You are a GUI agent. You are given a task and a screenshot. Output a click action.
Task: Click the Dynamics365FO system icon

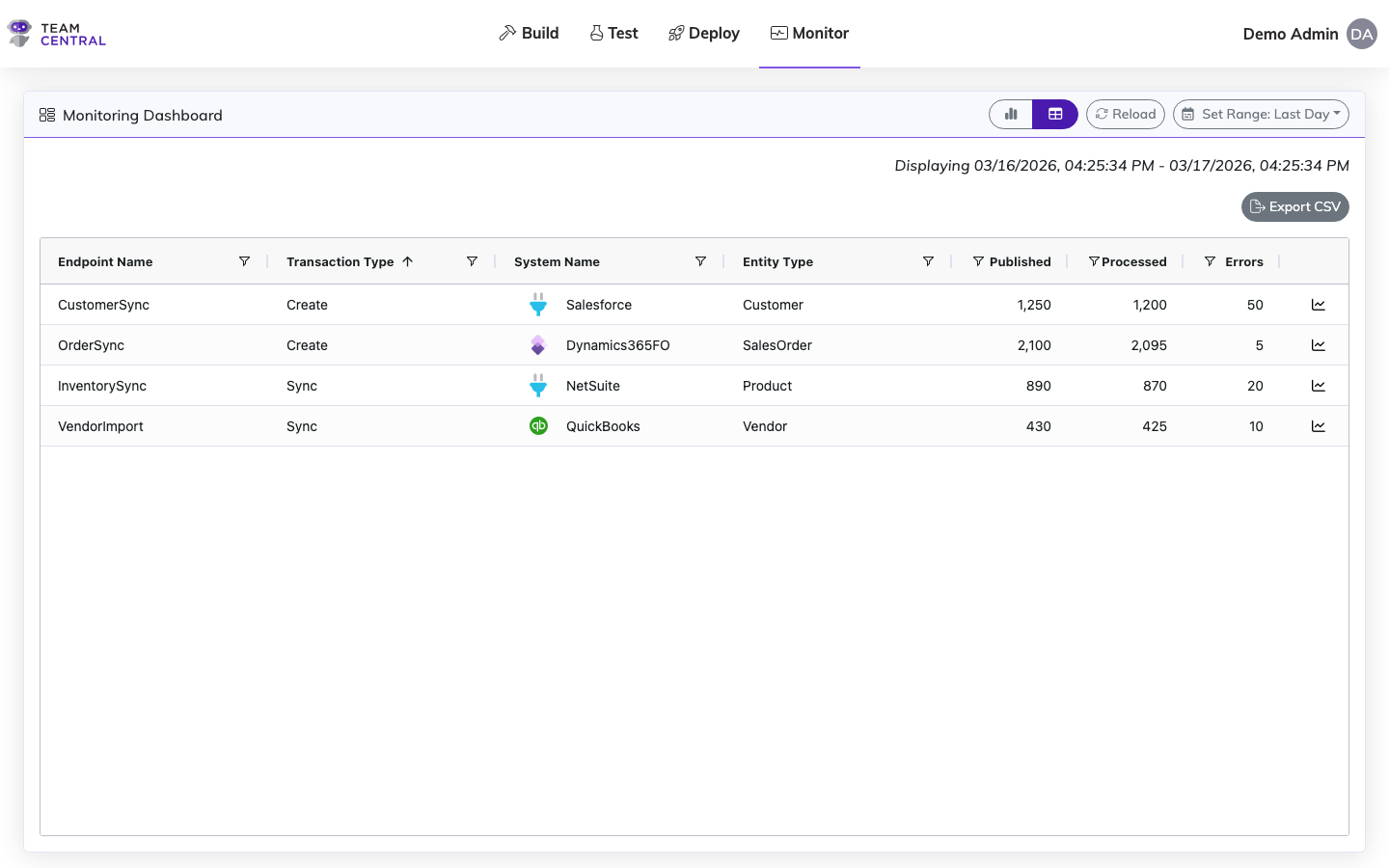538,344
